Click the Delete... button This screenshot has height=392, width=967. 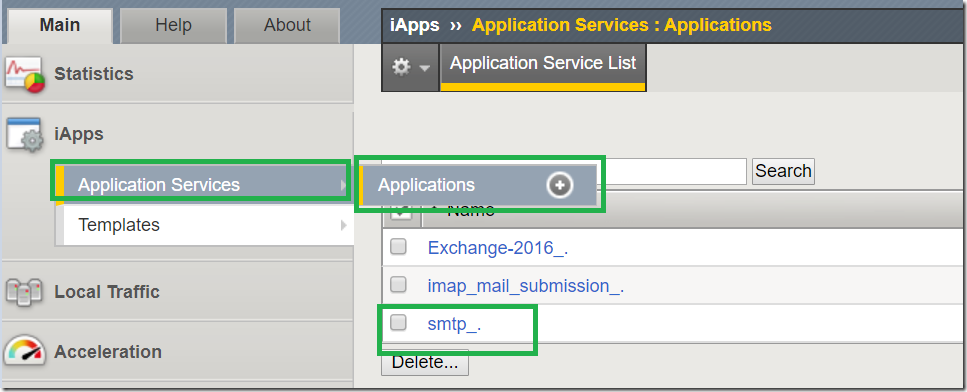point(425,362)
